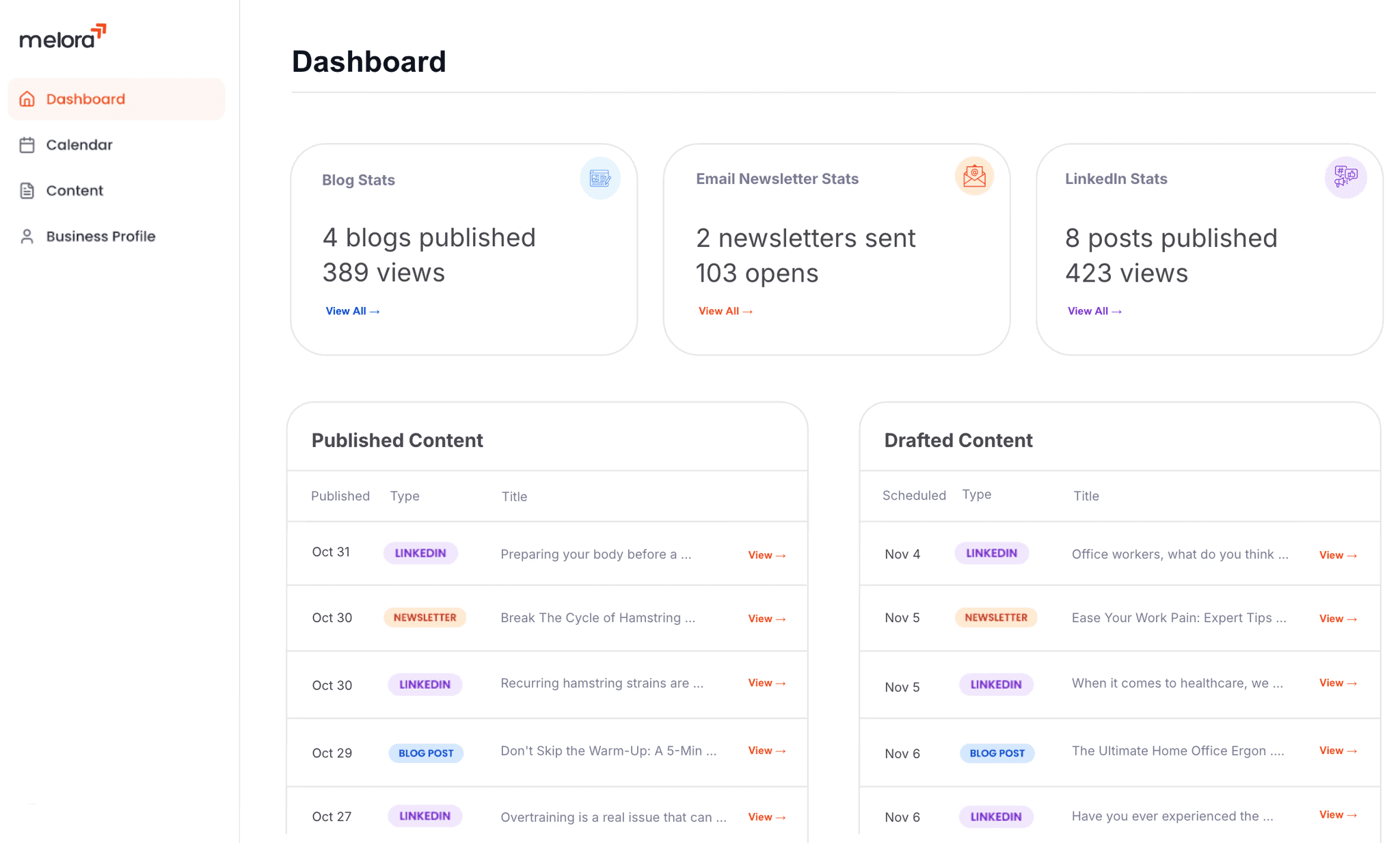This screenshot has height=843, width=1400.
Task: Open the Calendar icon in sidebar
Action: tap(27, 144)
